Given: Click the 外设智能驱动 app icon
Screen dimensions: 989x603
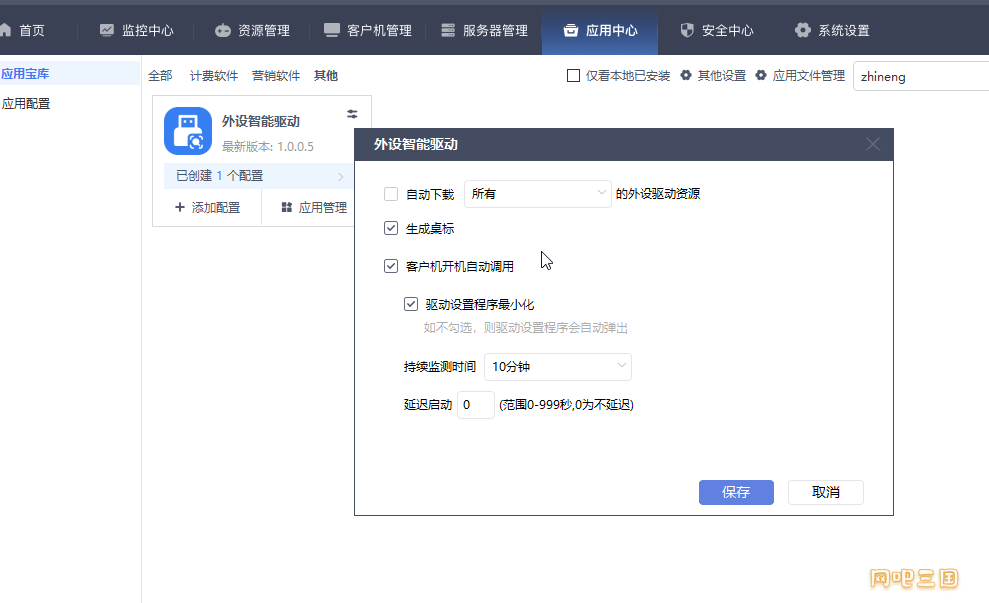Looking at the screenshot, I should (188, 131).
